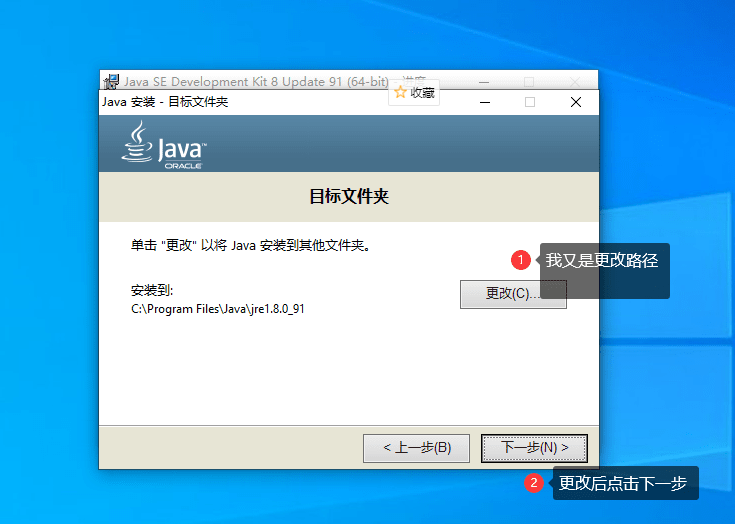The image size is (735, 524).
Task: Go back with < 上一步(B) button
Action: click(416, 448)
